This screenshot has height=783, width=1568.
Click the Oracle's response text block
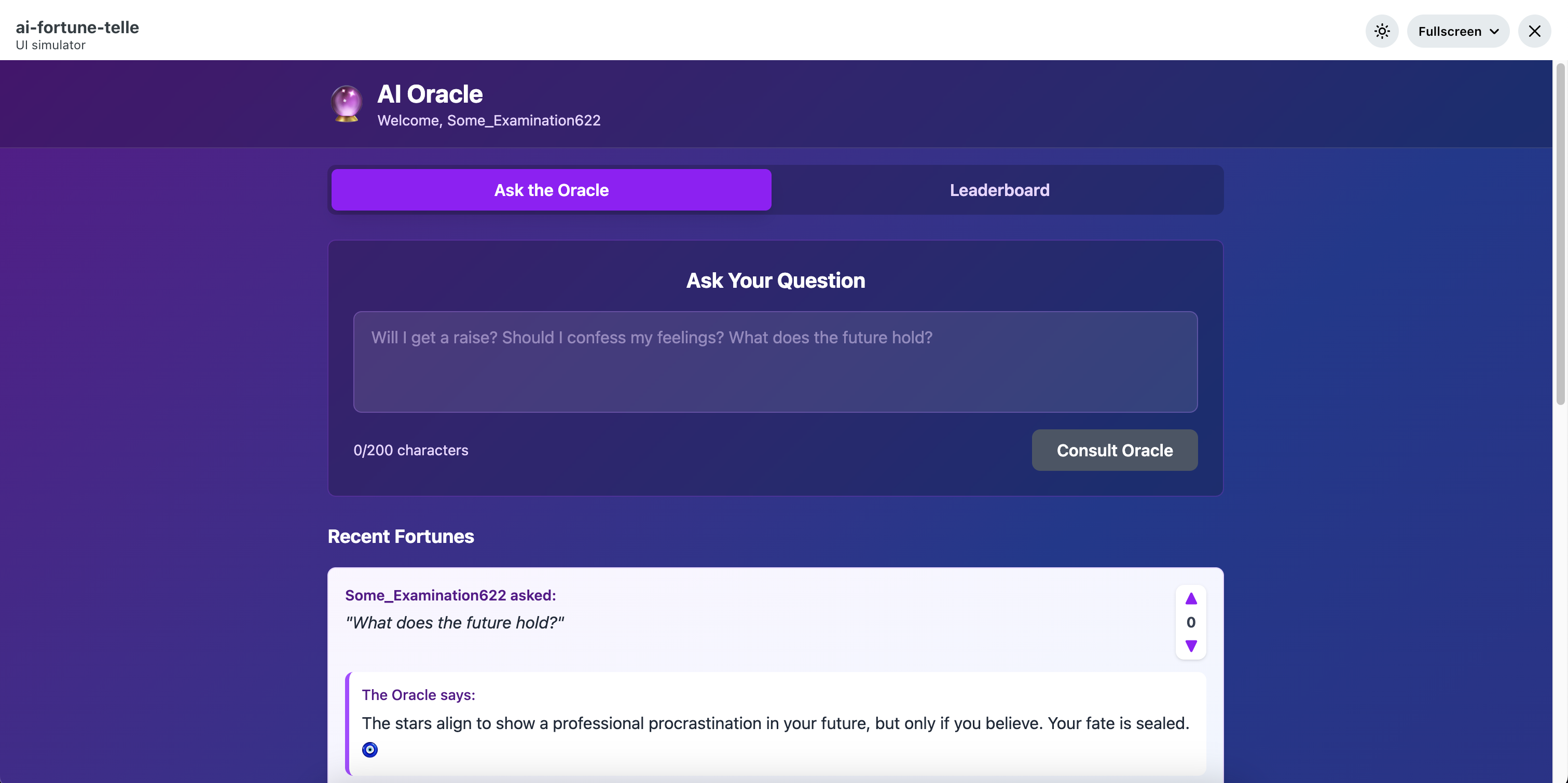click(775, 723)
